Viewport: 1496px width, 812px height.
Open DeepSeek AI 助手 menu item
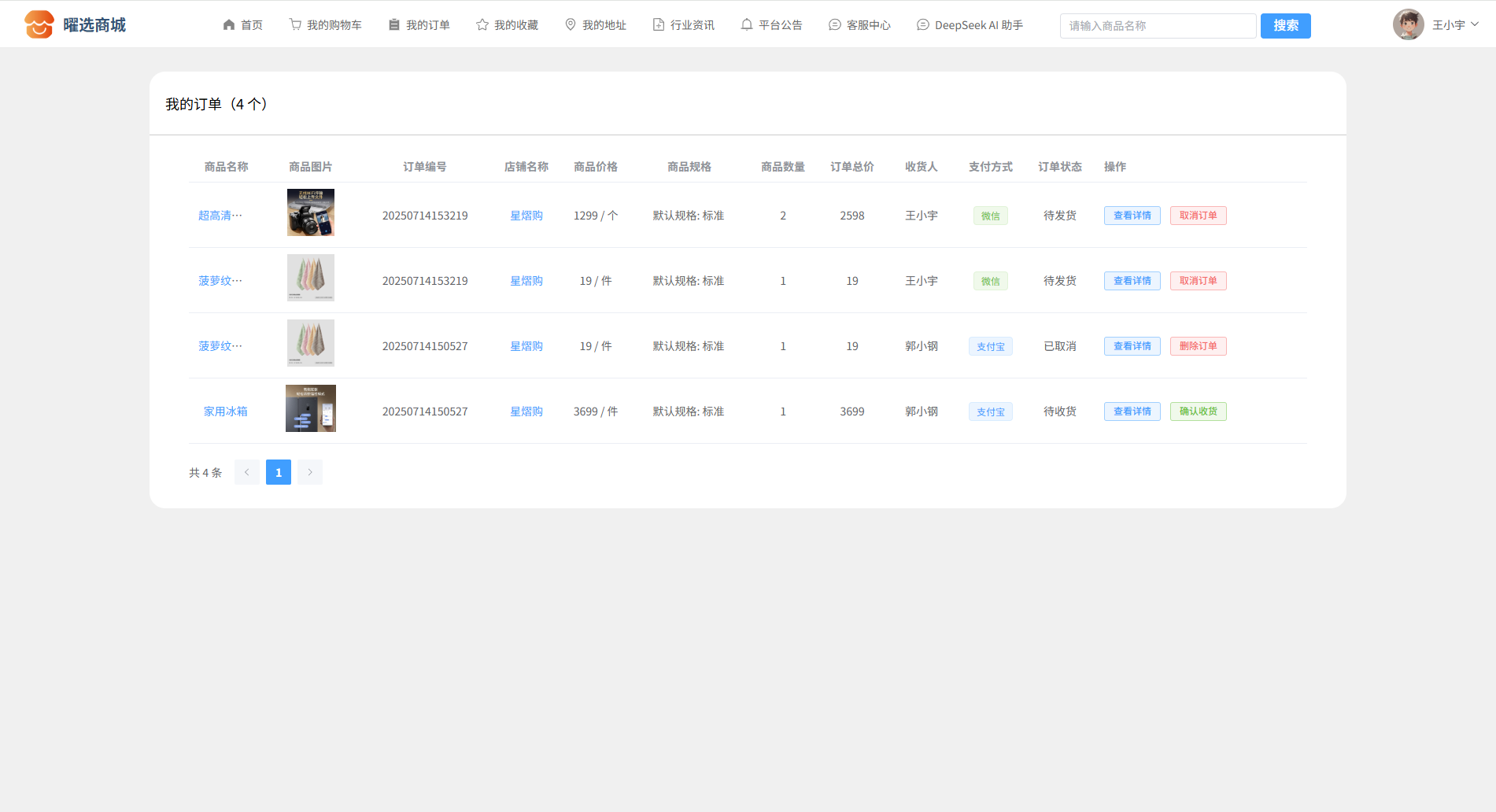point(970,25)
